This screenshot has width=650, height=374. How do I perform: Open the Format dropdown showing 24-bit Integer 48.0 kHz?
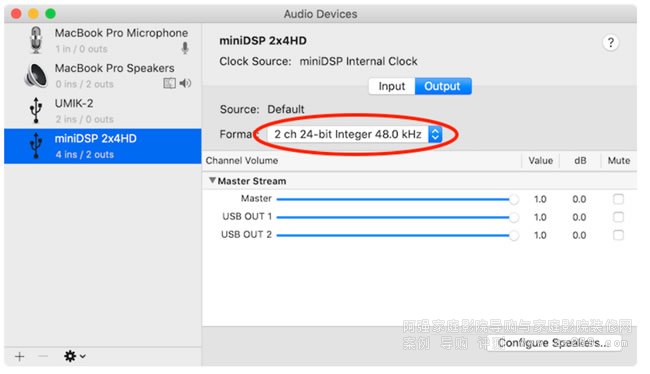coord(354,134)
